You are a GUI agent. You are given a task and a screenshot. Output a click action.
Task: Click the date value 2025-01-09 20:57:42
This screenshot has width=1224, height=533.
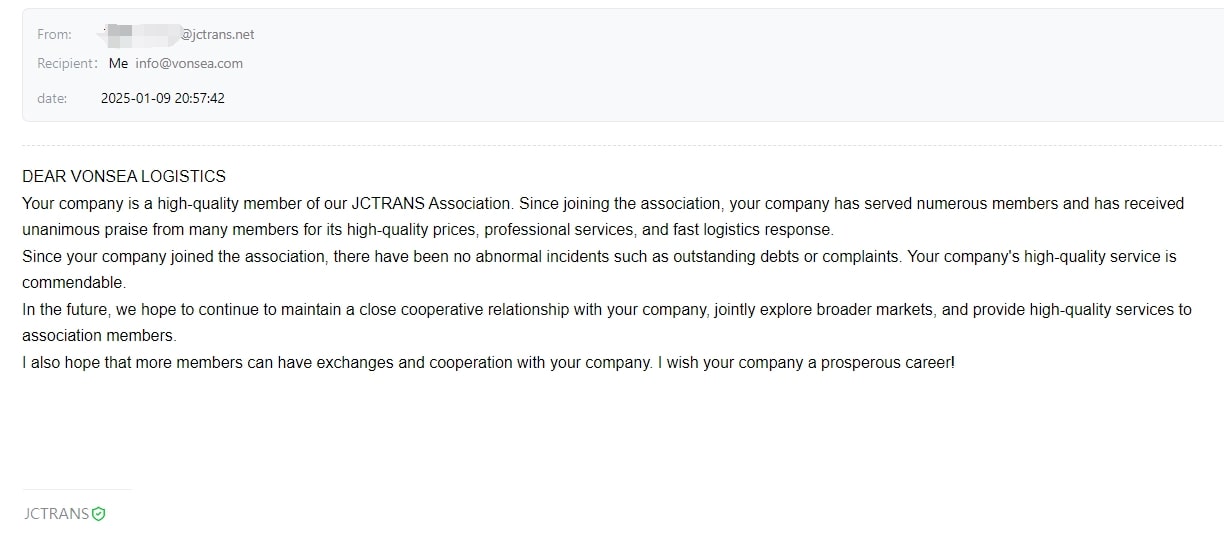pyautogui.click(x=162, y=98)
